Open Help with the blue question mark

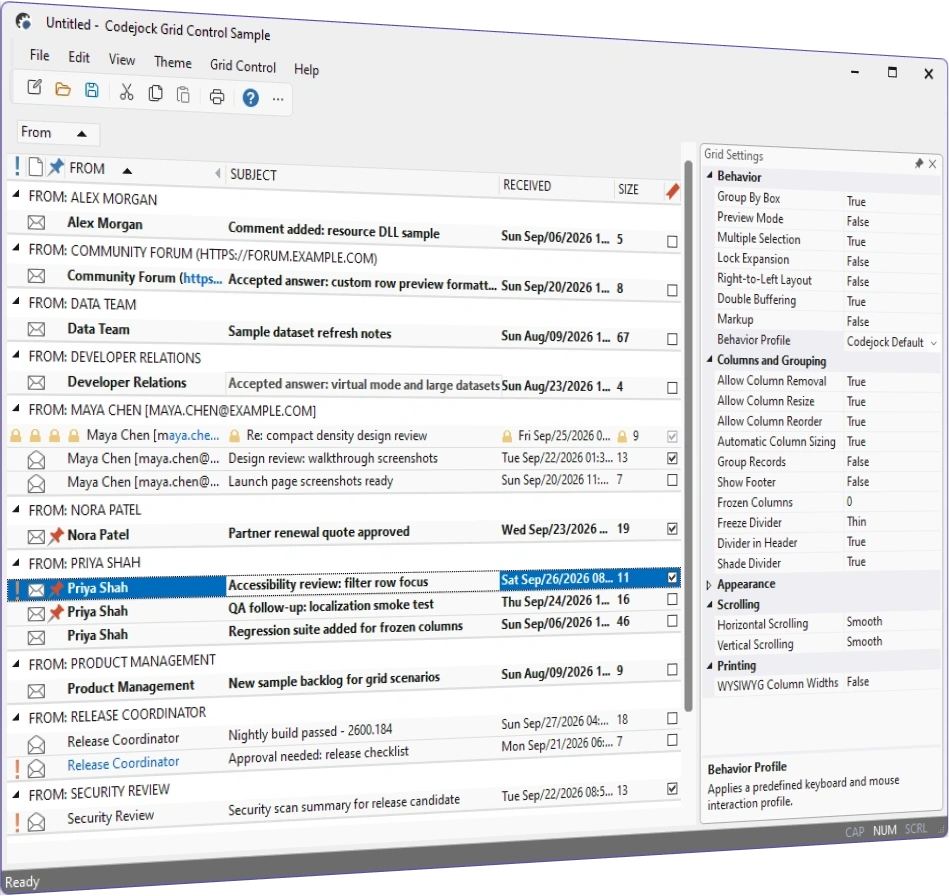click(x=251, y=97)
